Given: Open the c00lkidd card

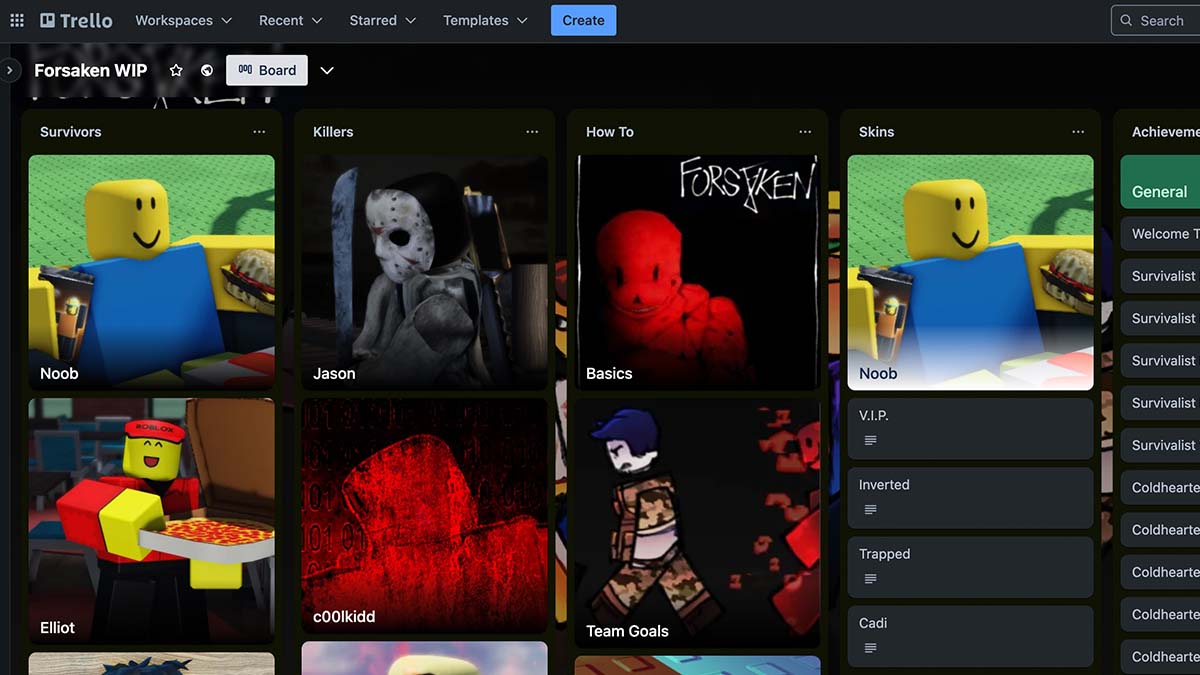Looking at the screenshot, I should [x=425, y=515].
